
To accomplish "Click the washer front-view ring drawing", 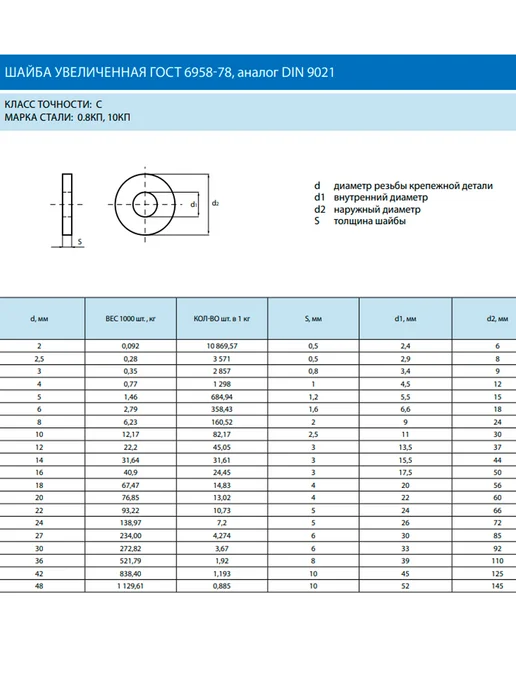I will (145, 204).
